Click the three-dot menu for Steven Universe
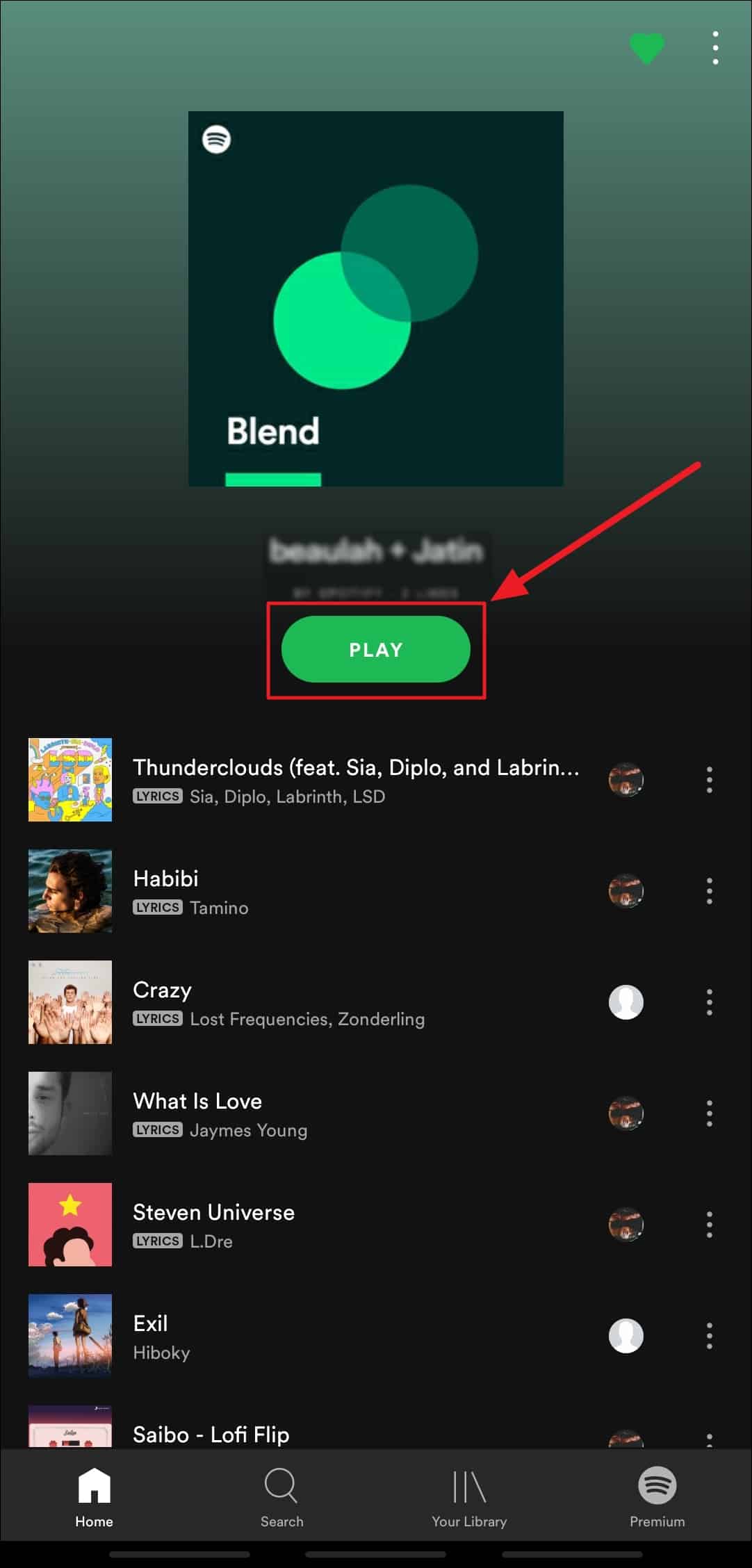The width and height of the screenshot is (752, 1568). (x=709, y=1225)
